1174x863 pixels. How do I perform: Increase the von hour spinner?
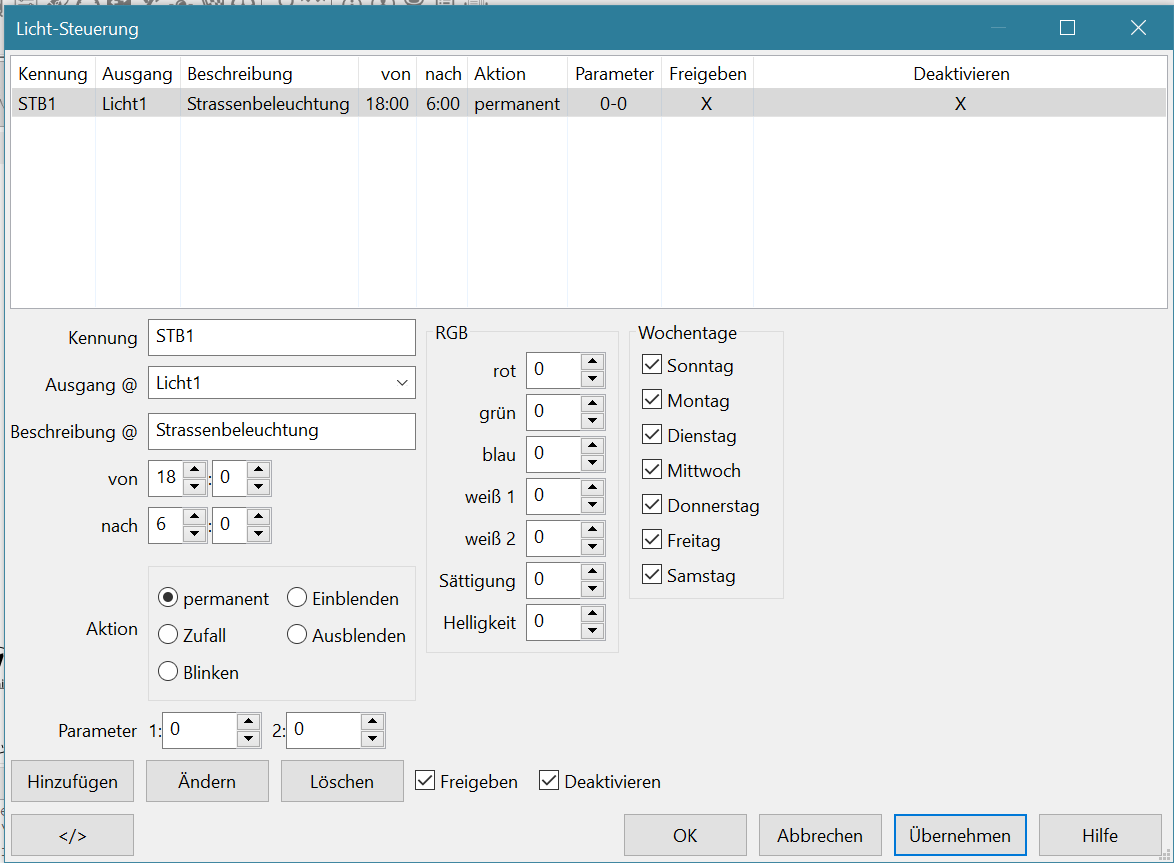coord(195,469)
